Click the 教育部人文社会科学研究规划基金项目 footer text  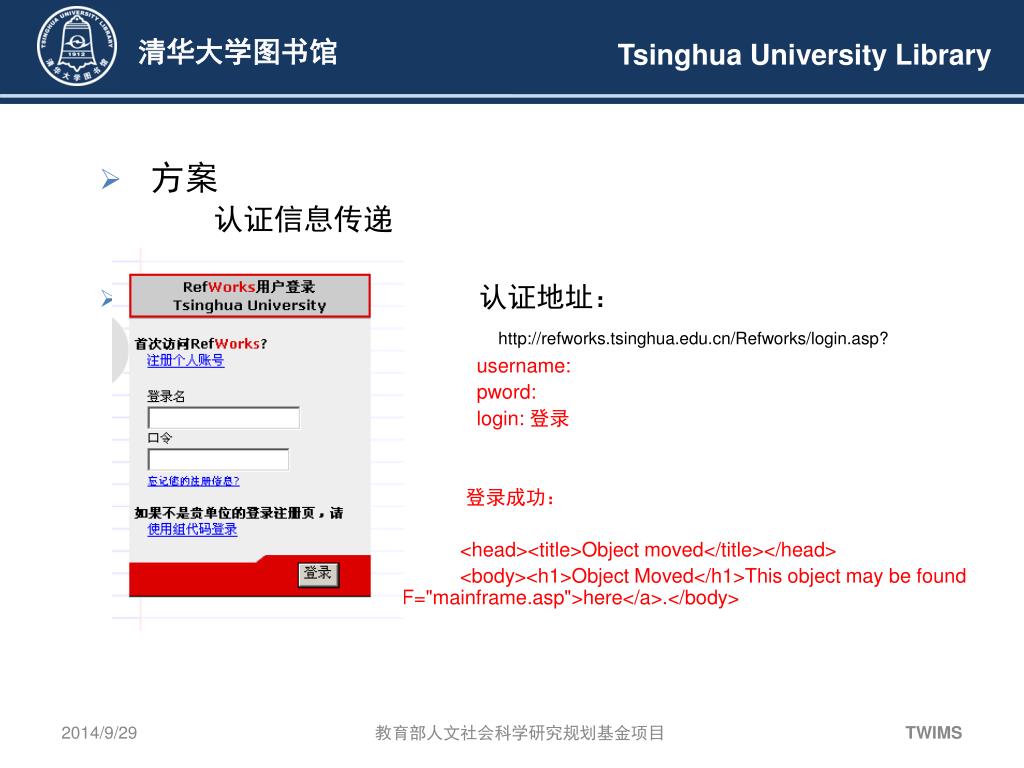520,733
